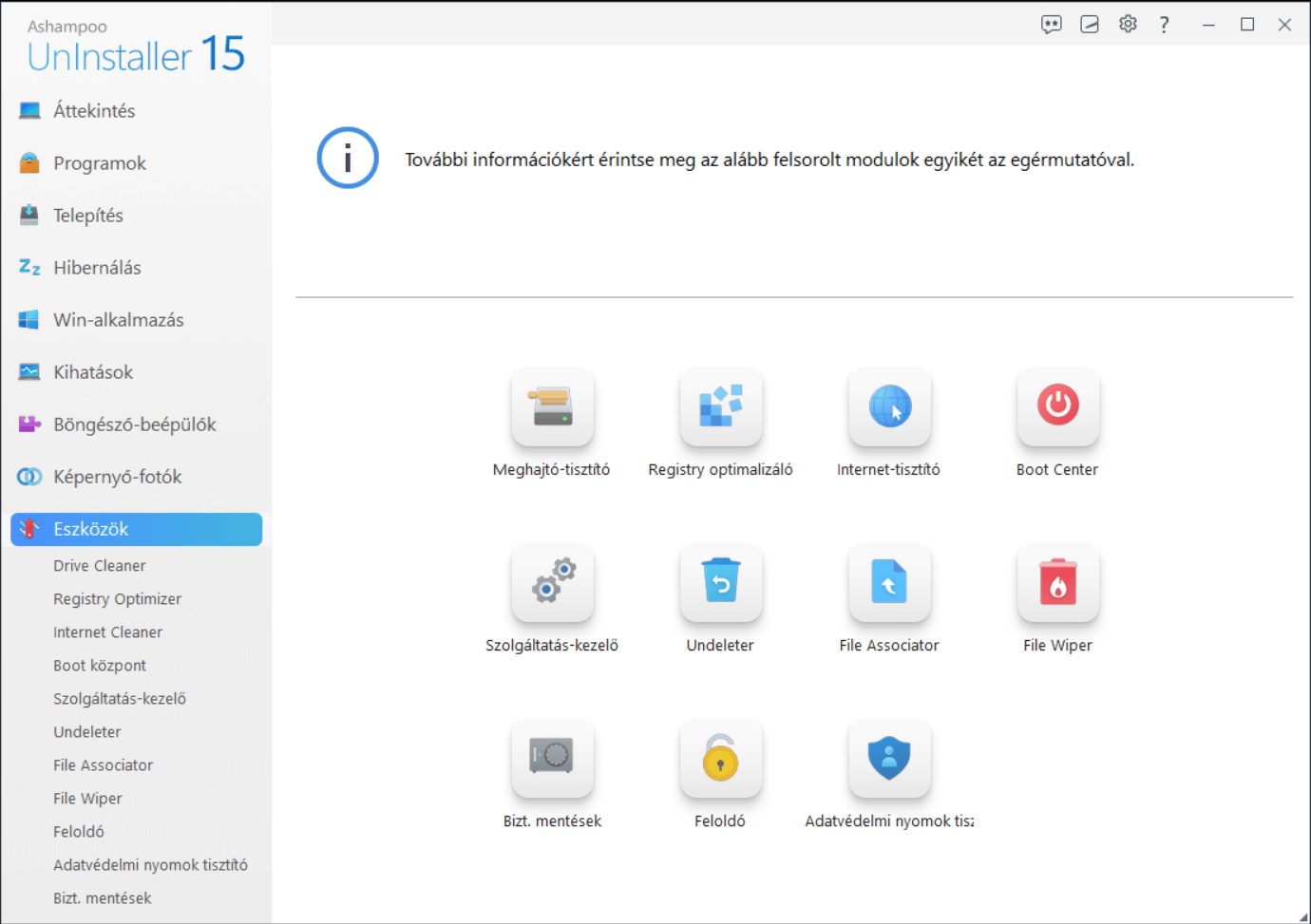This screenshot has height=924, width=1311.
Task: Open Adatvédelmi nyomok tisztító in the submenu
Action: pos(150,865)
